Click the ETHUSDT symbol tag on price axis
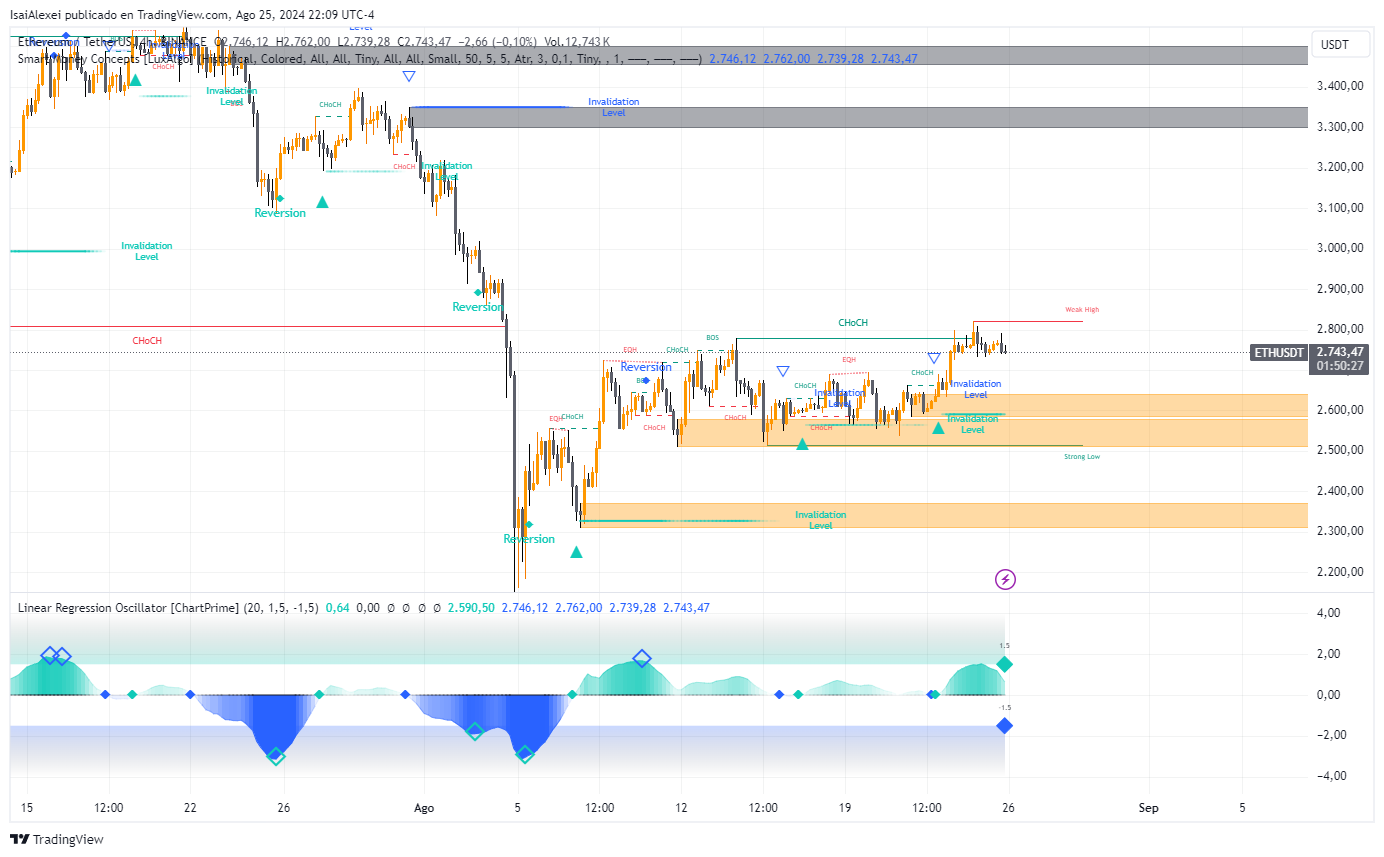Viewport: 1384px width, 857px height. coord(1279,353)
